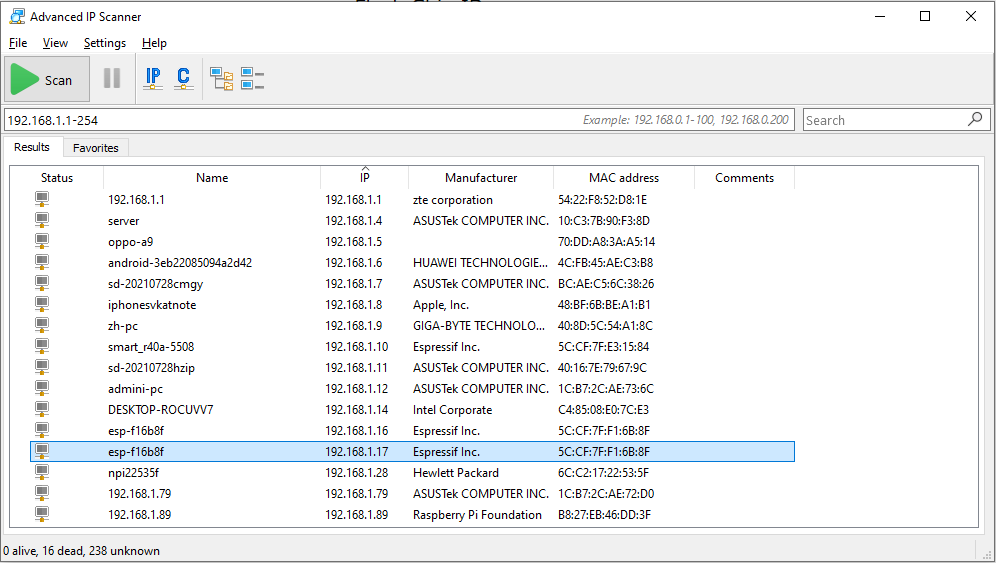Click the Comments column header
The width and height of the screenshot is (996, 563).
tap(744, 178)
